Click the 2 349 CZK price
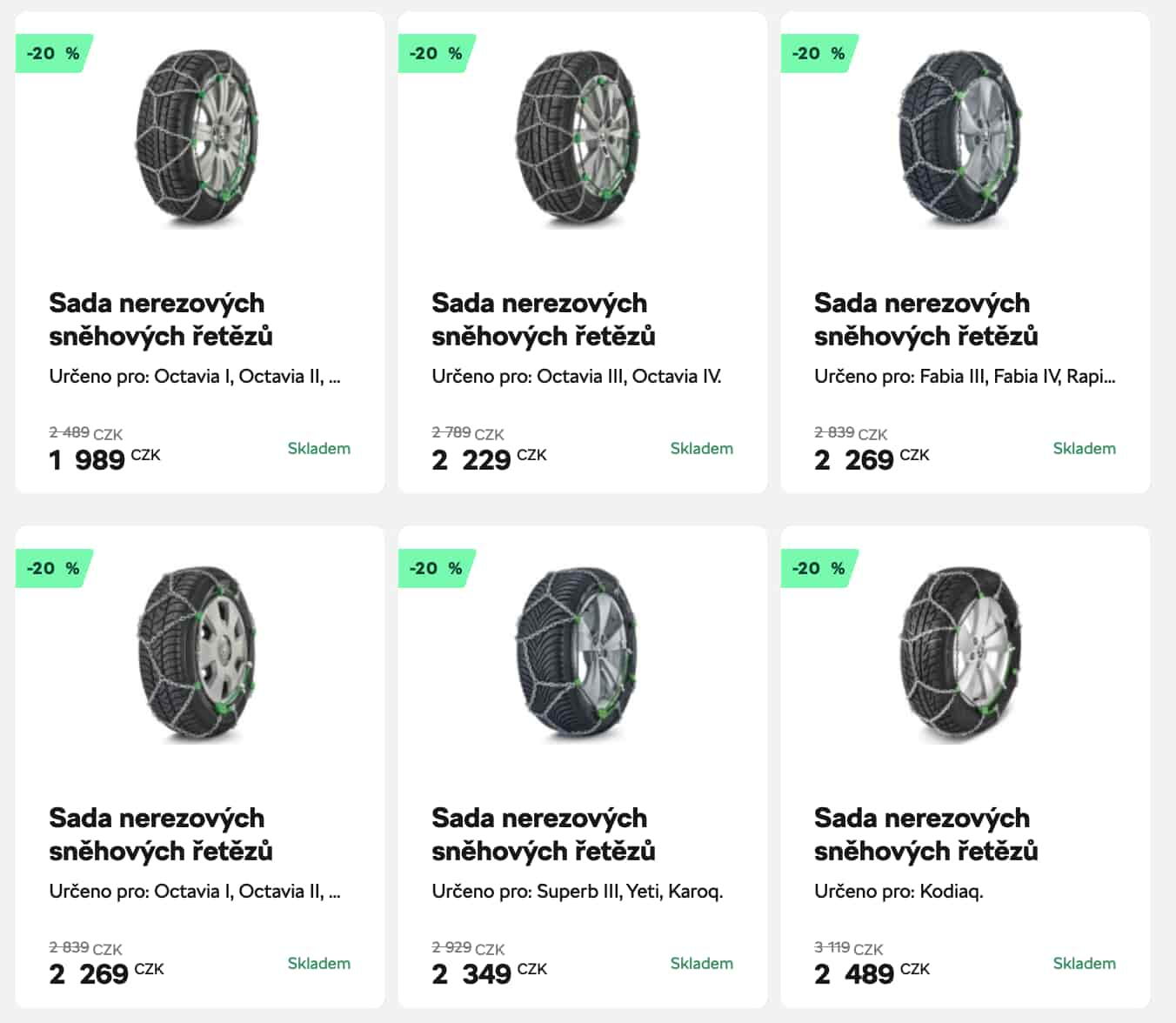The height and width of the screenshot is (1023, 1176). tap(489, 973)
